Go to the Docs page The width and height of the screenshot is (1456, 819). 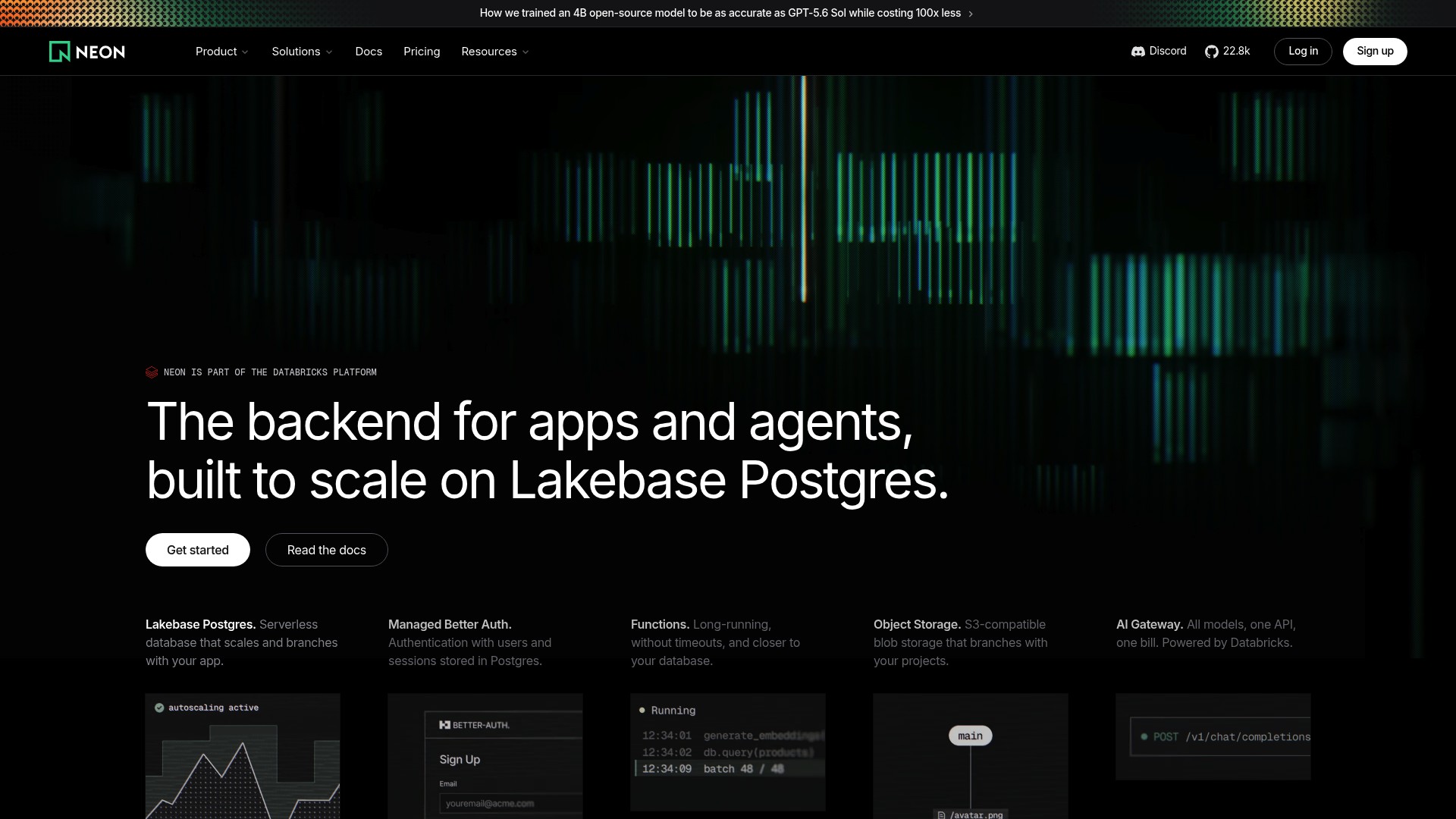369,52
